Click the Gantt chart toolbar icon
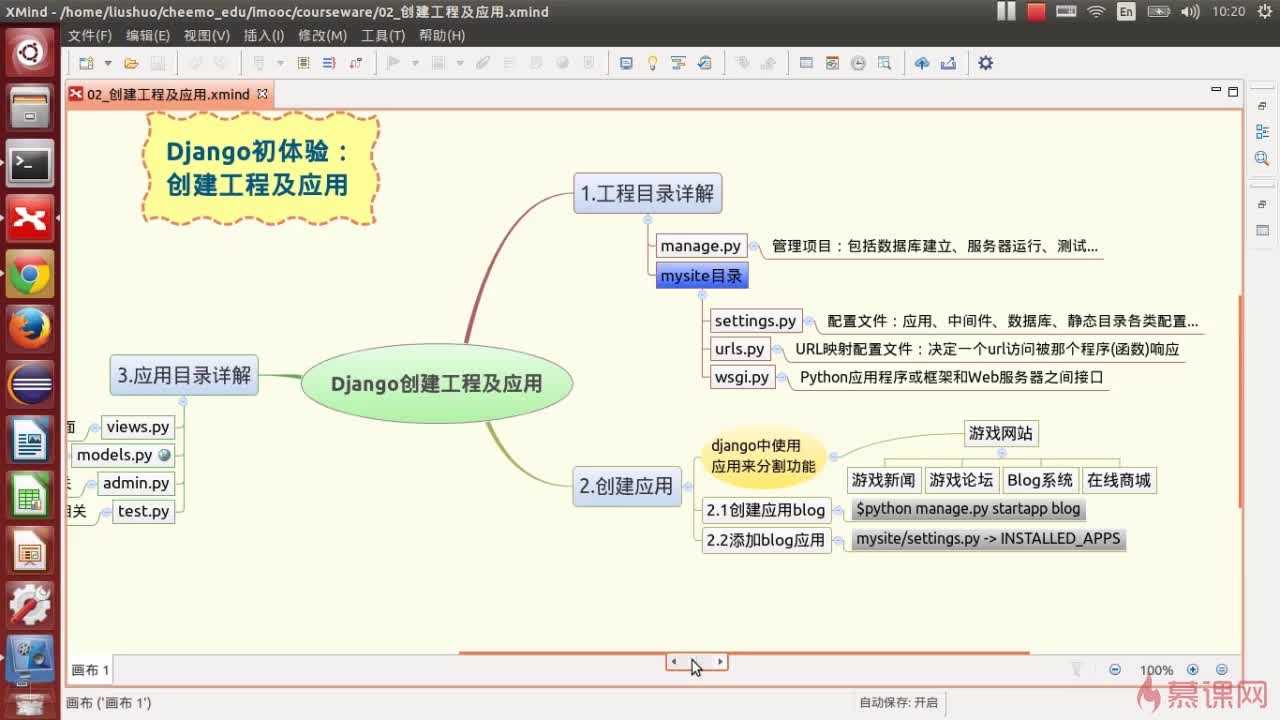Screen dimensions: 1280x720 (x=679, y=63)
